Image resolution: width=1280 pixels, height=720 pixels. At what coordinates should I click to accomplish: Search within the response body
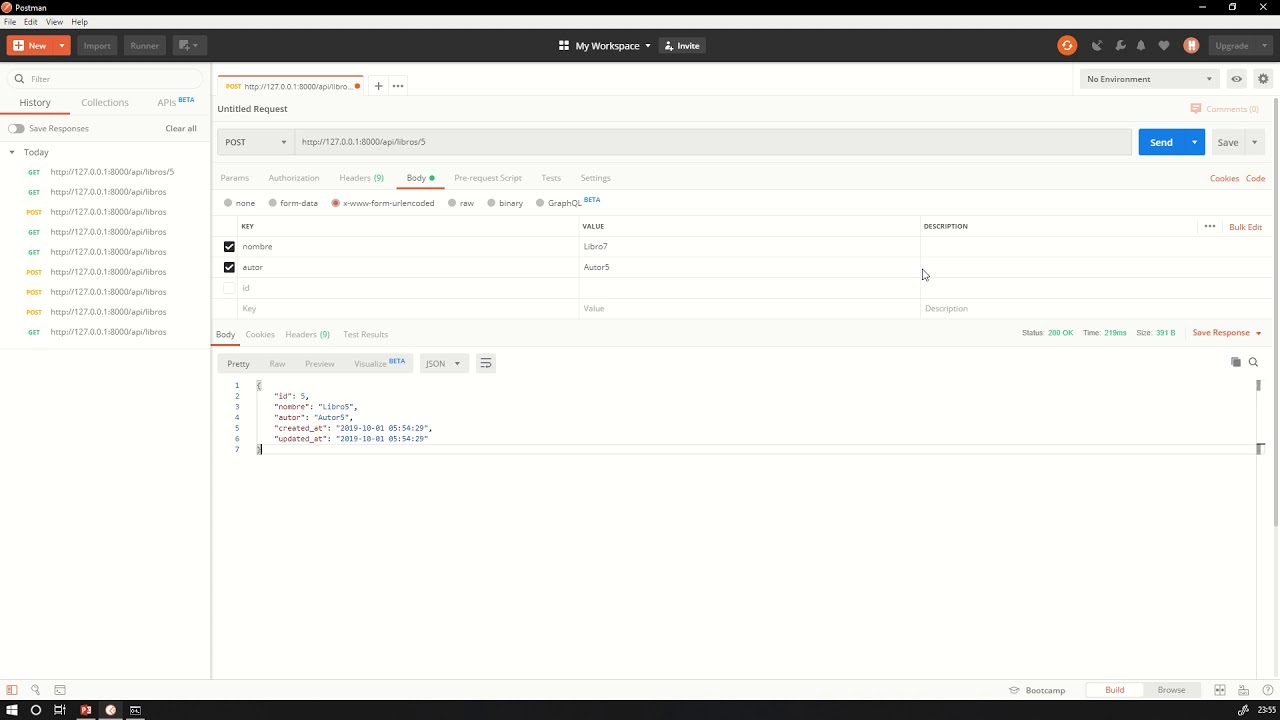(x=1253, y=362)
